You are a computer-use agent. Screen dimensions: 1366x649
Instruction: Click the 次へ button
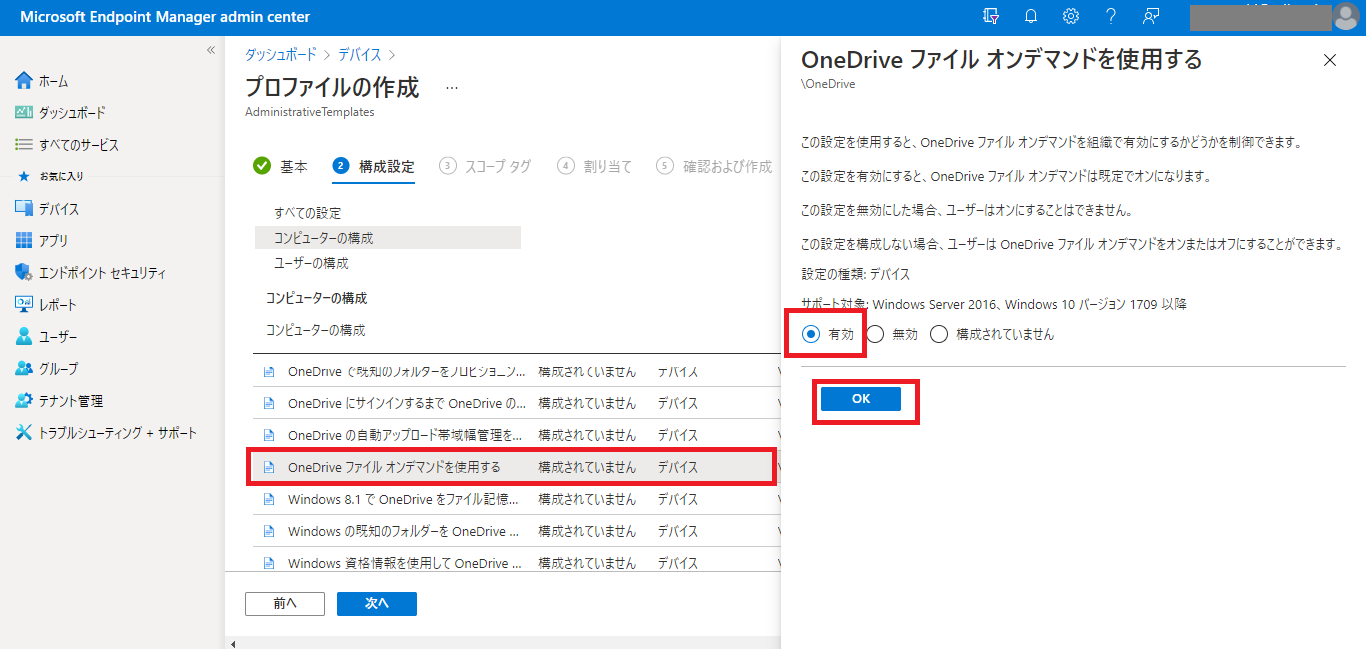377,604
